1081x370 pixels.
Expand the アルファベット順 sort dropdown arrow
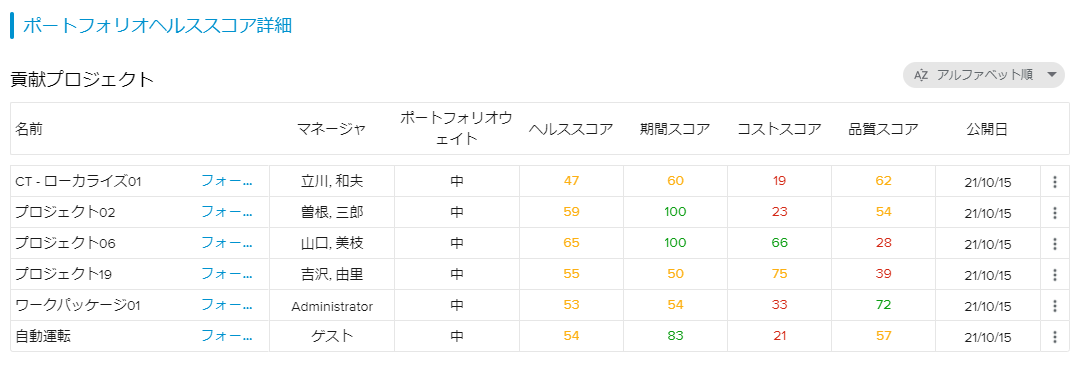[x=1051, y=75]
